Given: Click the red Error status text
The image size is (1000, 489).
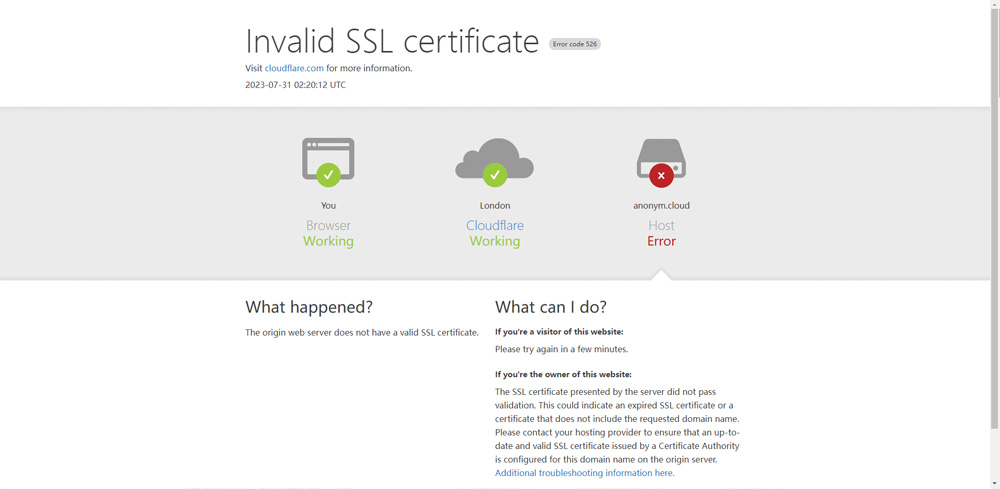Looking at the screenshot, I should 661,242.
